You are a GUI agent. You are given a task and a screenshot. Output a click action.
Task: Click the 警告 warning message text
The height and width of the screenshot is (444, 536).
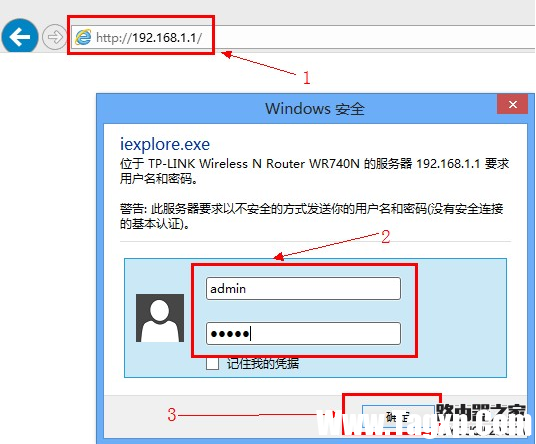click(x=311, y=216)
